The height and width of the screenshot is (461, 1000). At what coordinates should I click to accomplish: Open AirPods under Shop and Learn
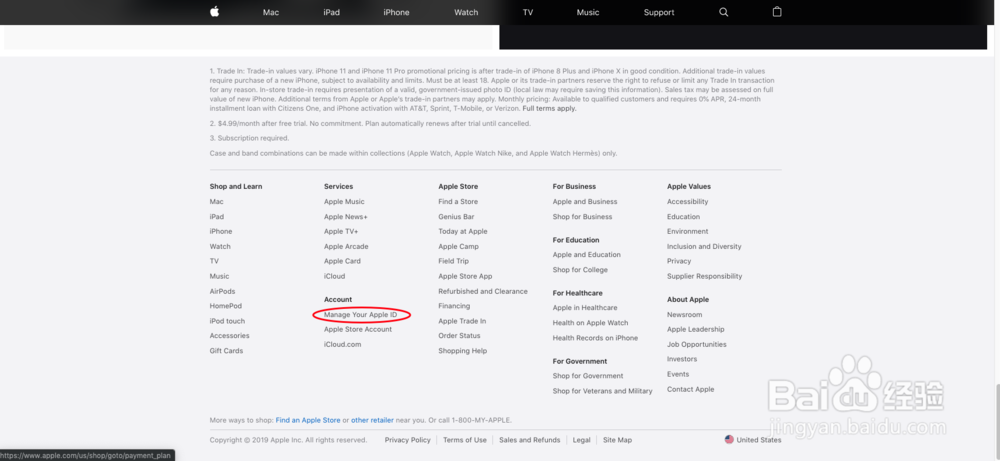(x=223, y=291)
